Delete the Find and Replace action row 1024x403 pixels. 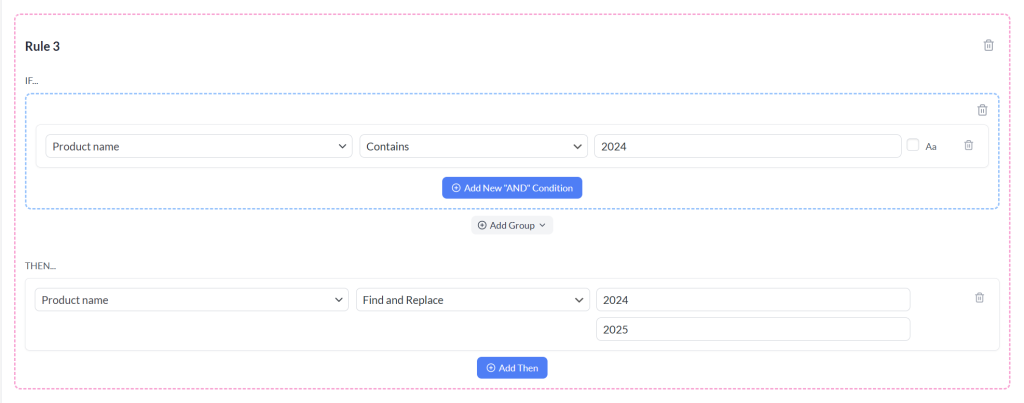click(979, 297)
